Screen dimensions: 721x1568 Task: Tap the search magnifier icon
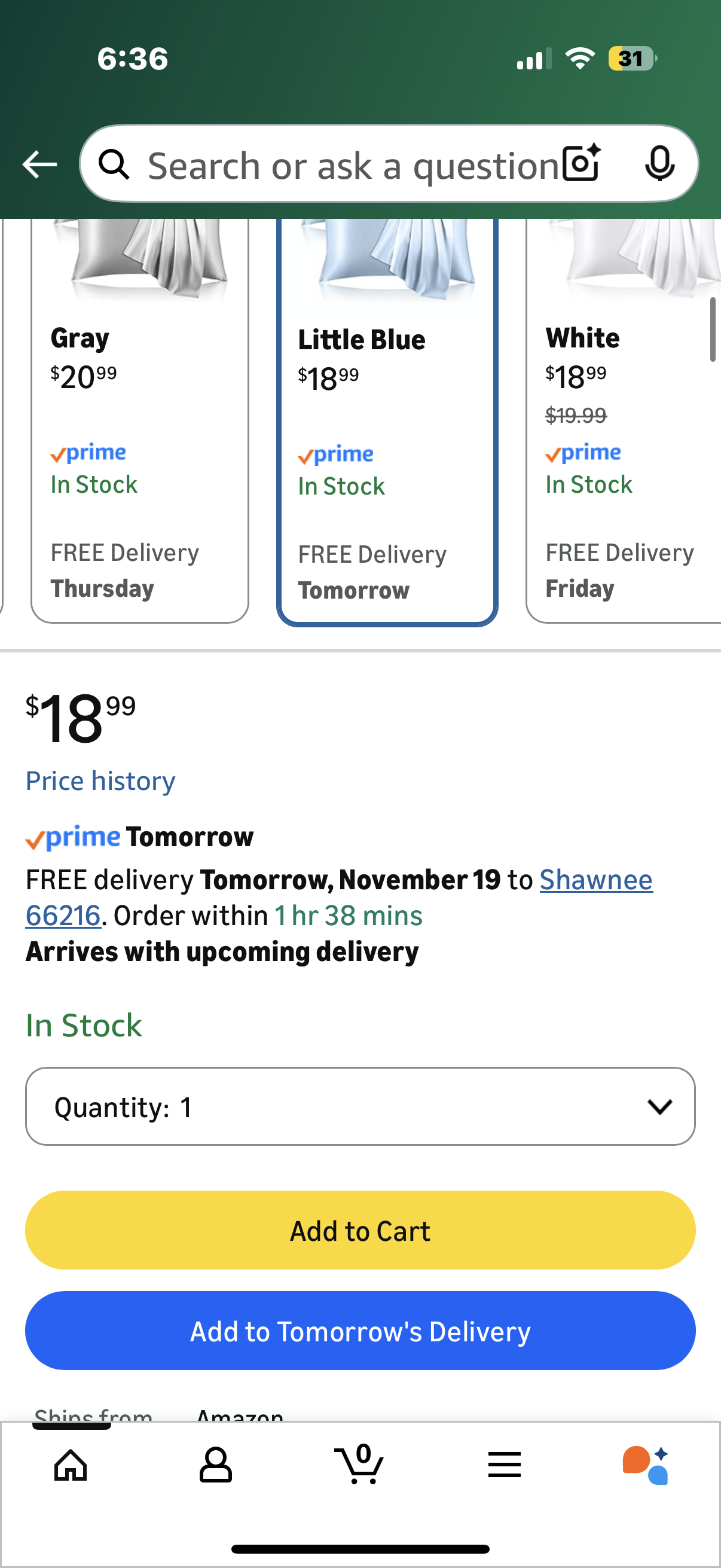[114, 164]
